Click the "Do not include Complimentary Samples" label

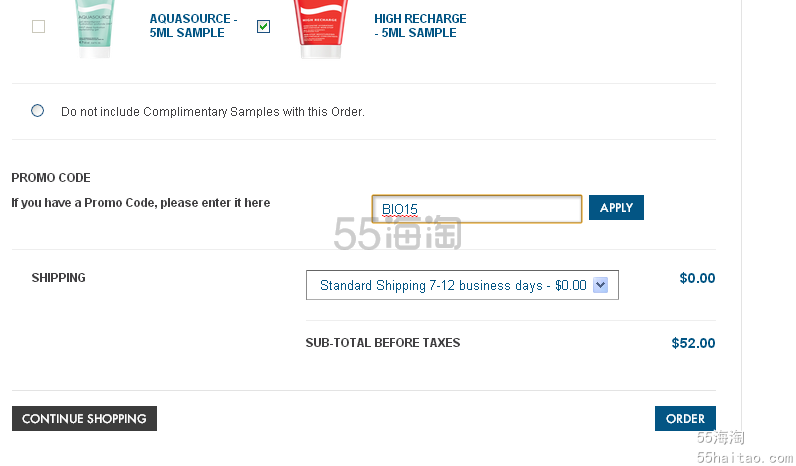[213, 112]
